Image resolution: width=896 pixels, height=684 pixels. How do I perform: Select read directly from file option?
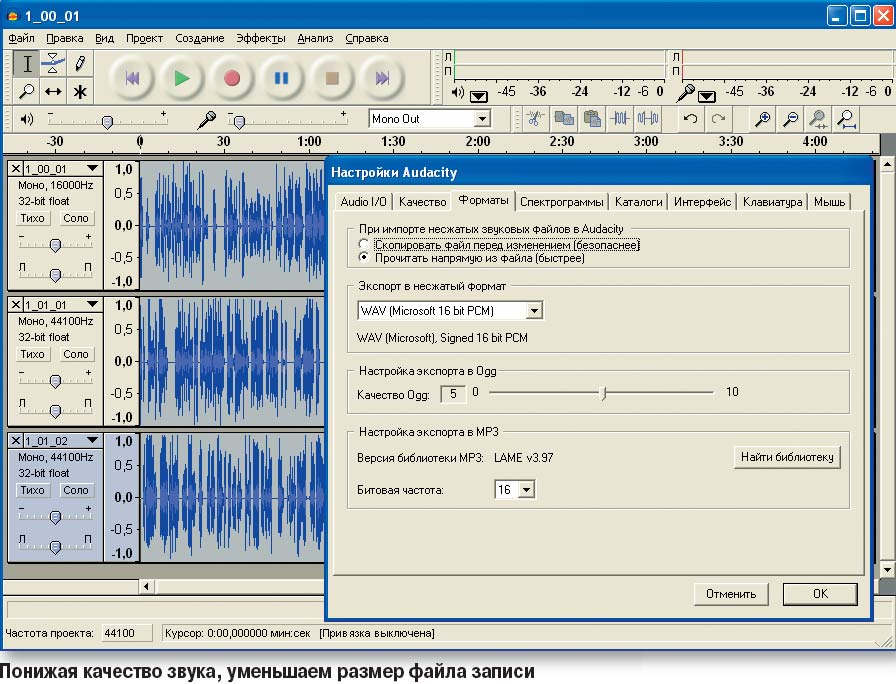(x=364, y=258)
